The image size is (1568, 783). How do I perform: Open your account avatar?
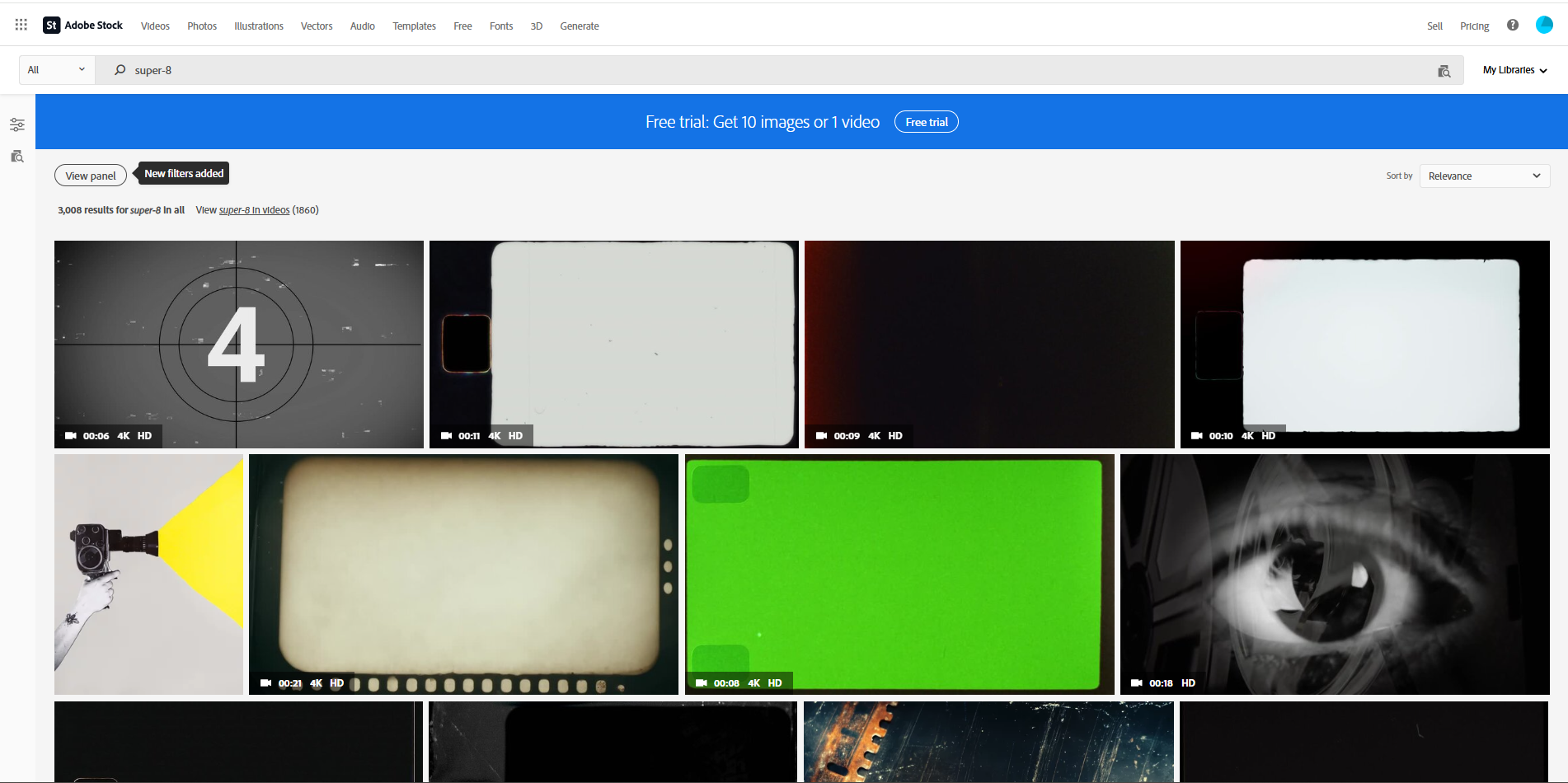[1543, 25]
